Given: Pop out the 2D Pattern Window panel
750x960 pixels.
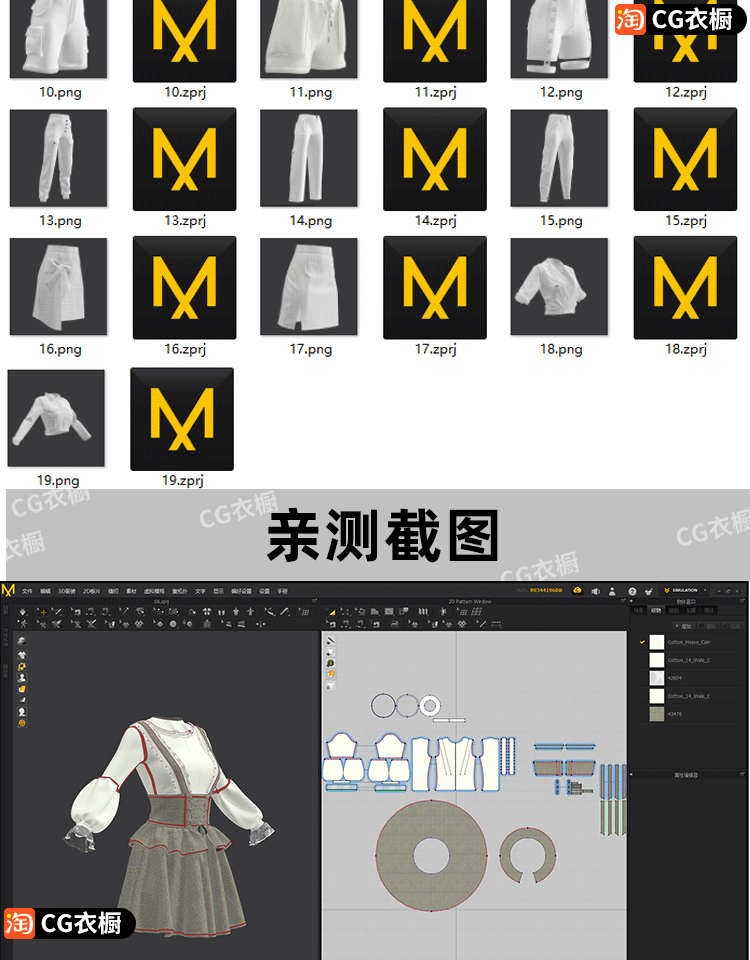Looking at the screenshot, I should click(x=625, y=601).
